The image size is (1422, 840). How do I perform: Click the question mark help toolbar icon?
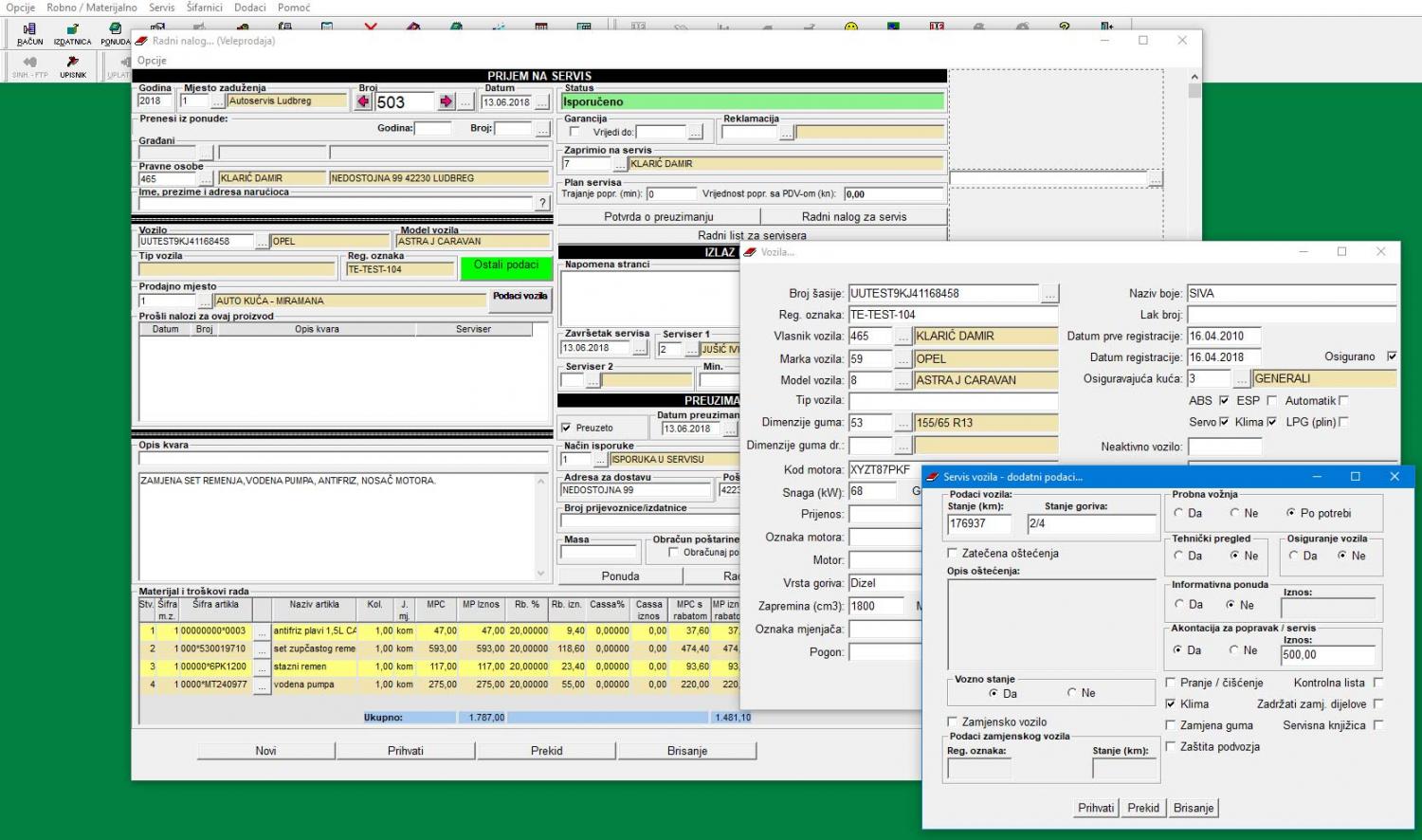click(x=1065, y=27)
